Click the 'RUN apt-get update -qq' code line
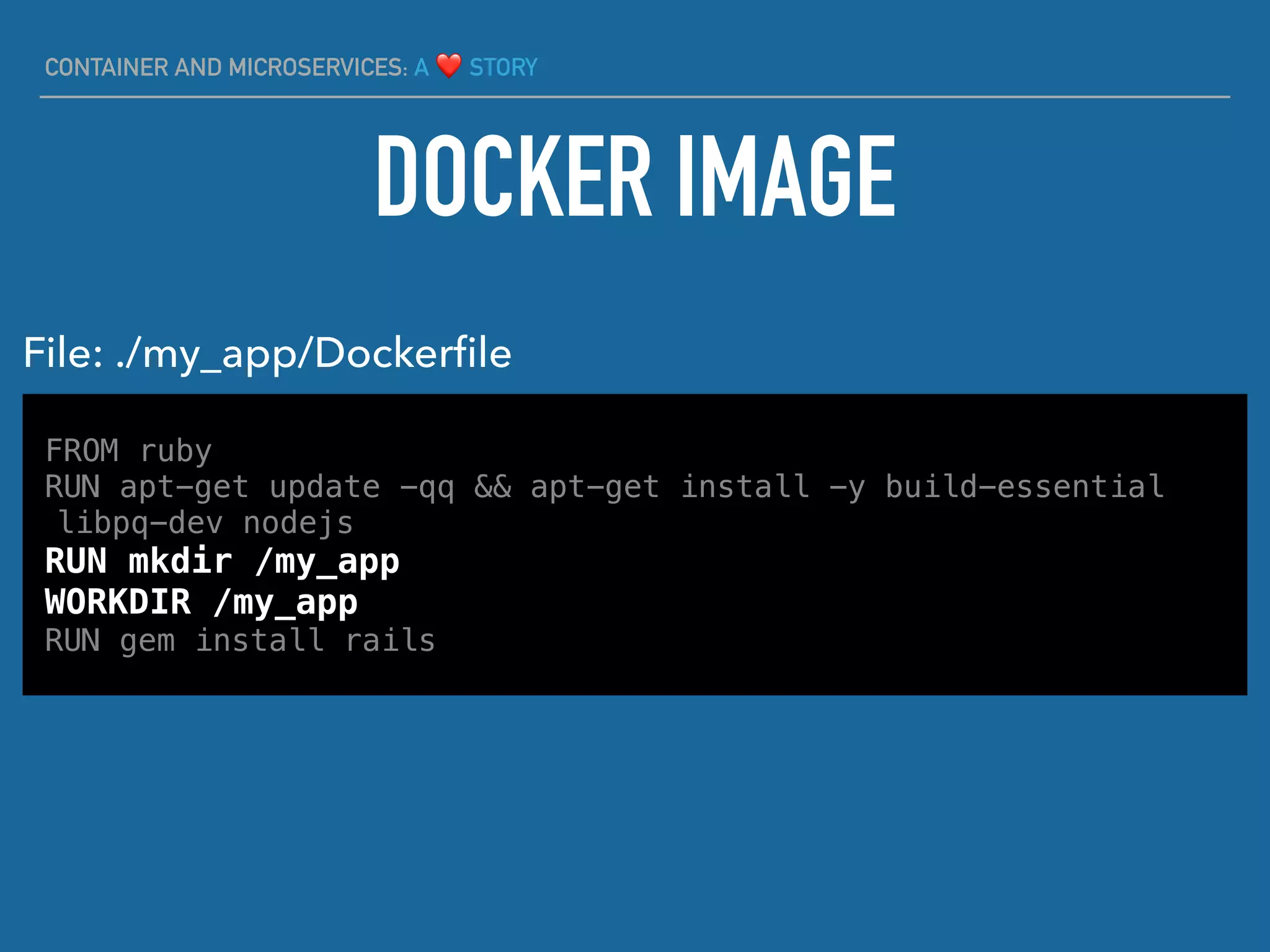 pyautogui.click(x=605, y=487)
